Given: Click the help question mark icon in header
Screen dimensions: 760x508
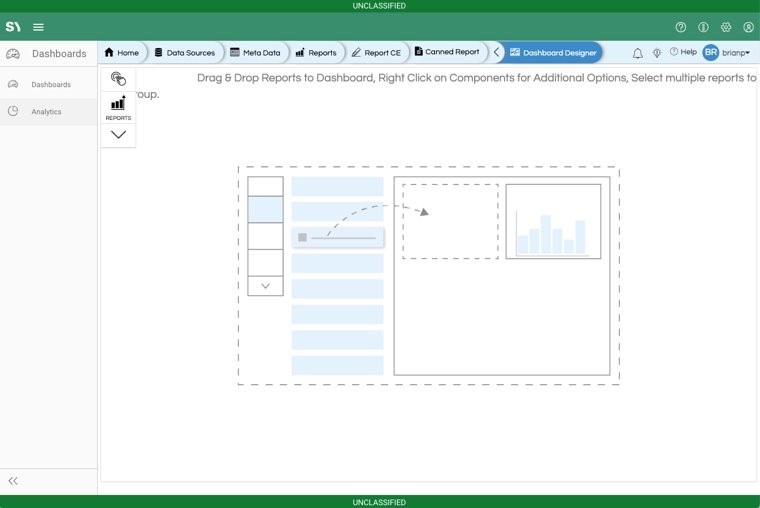Looking at the screenshot, I should pyautogui.click(x=681, y=27).
